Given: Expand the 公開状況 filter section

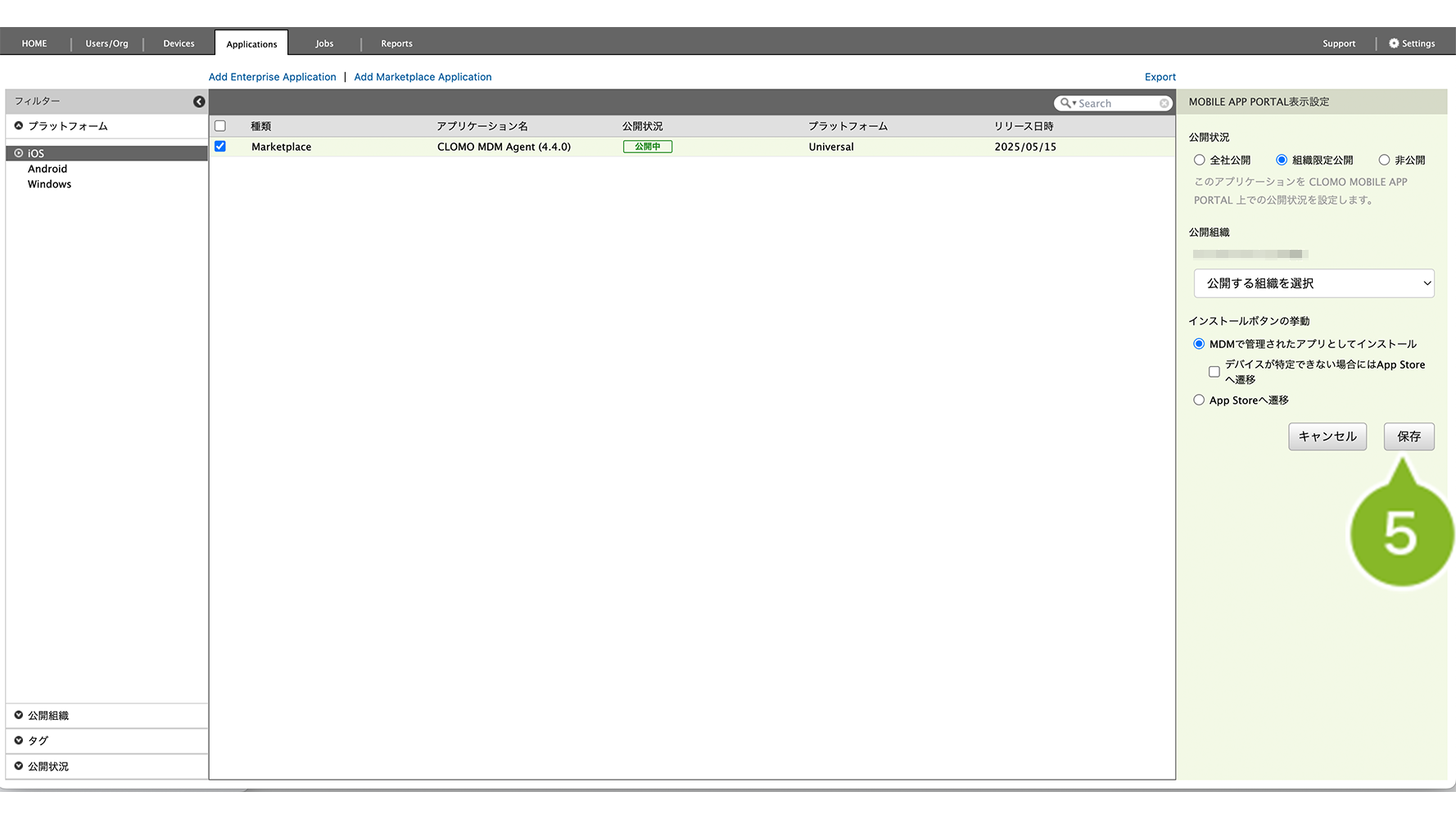Looking at the screenshot, I should tap(48, 767).
